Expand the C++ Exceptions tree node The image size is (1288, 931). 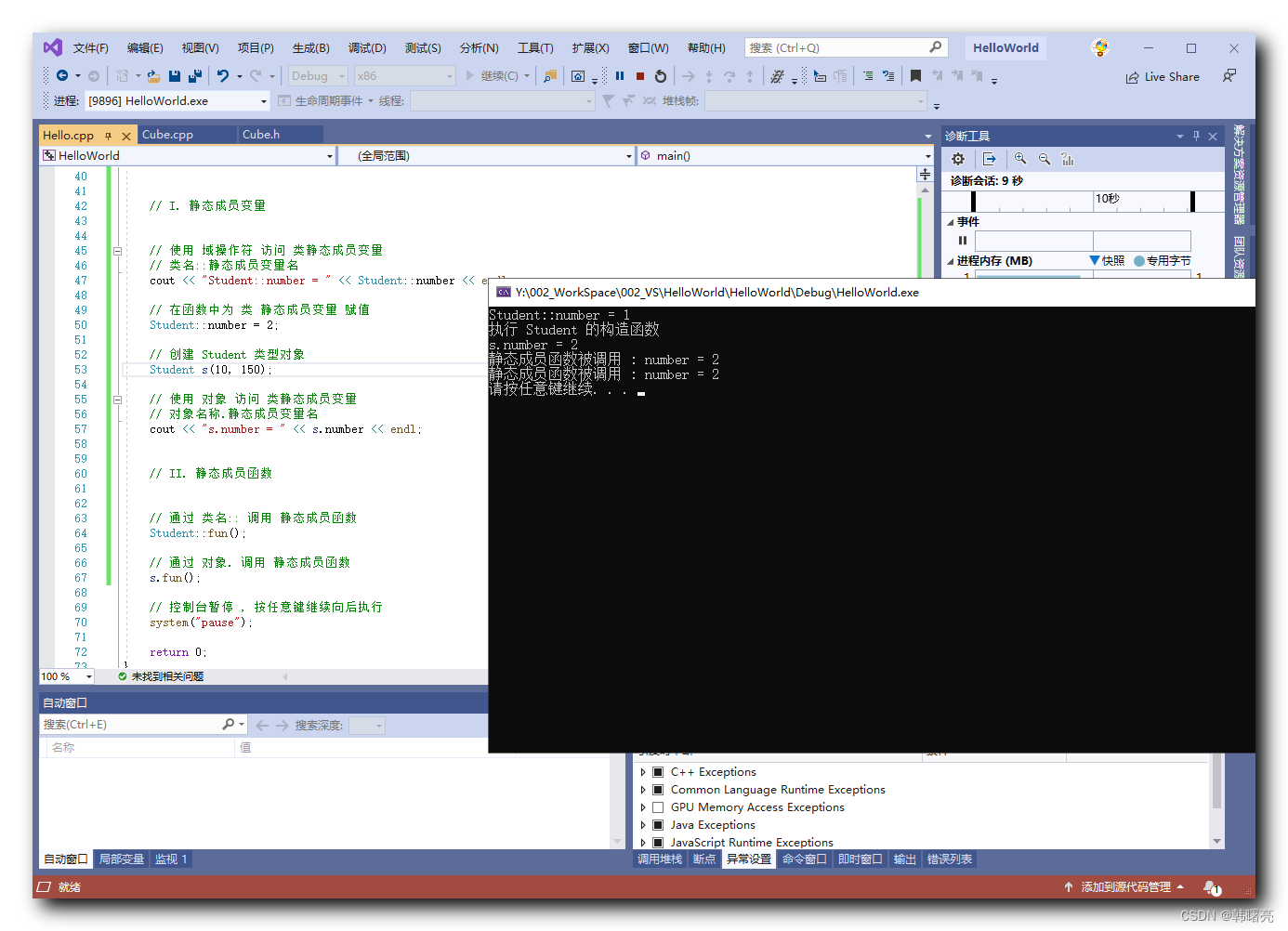coord(643,772)
